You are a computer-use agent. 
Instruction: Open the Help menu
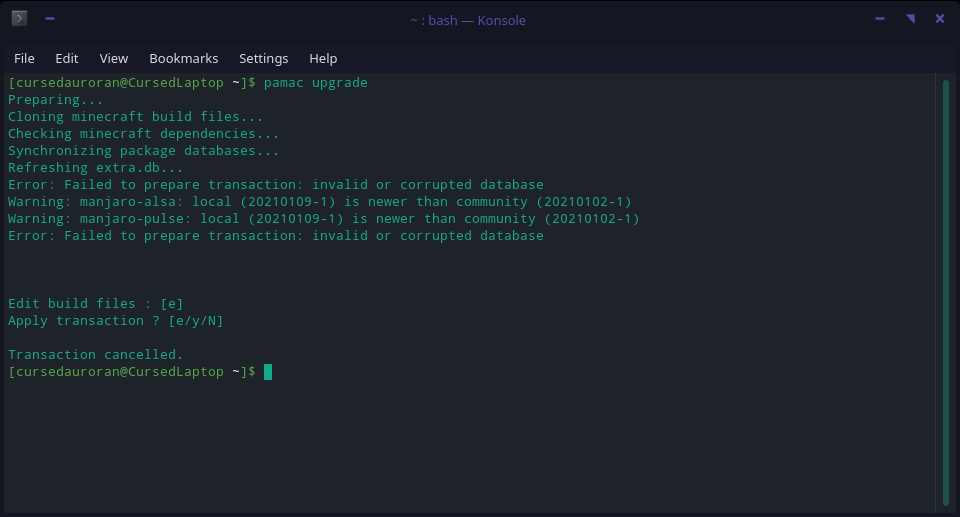click(x=323, y=58)
